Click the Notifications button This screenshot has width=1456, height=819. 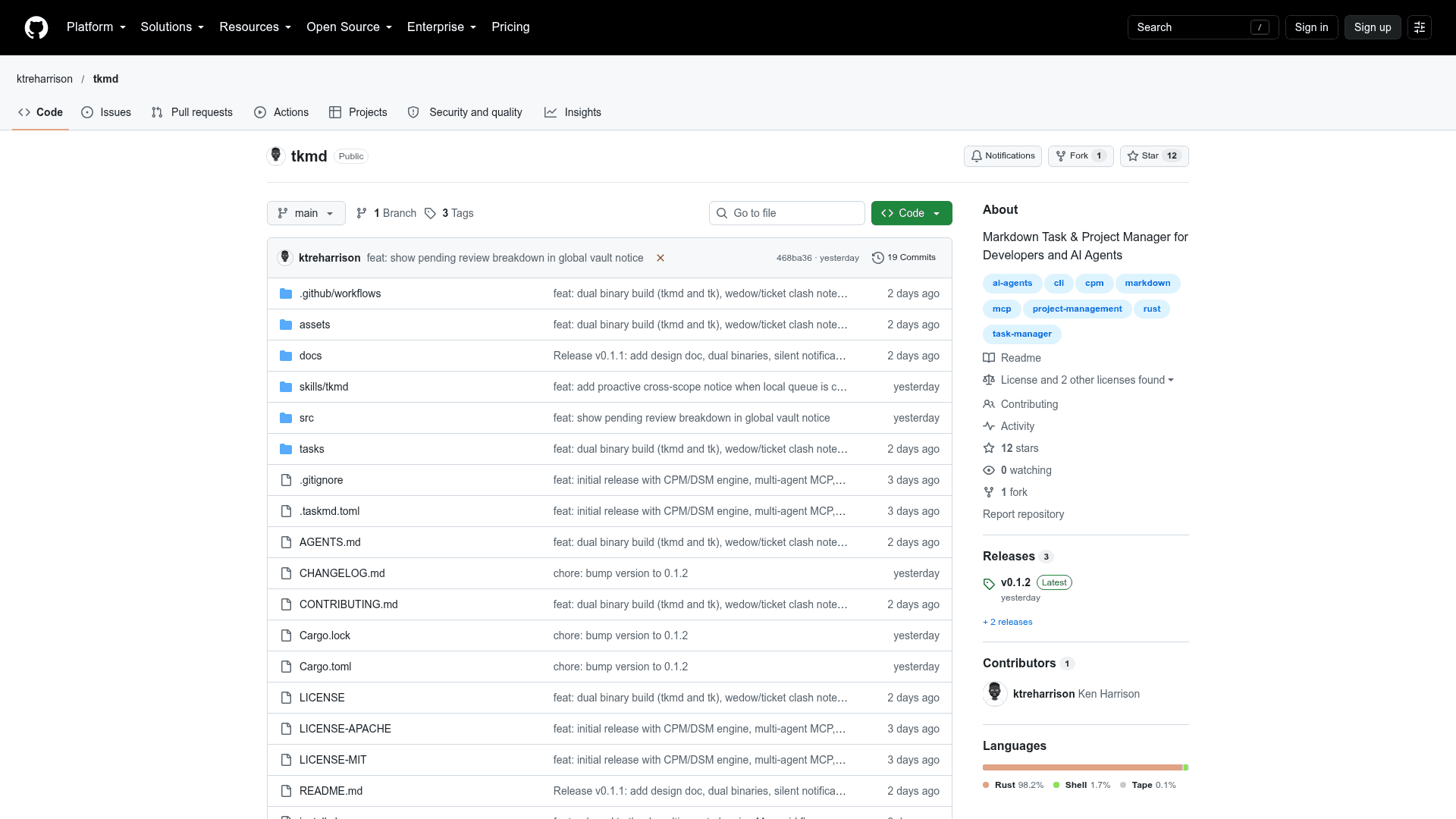tap(1003, 156)
